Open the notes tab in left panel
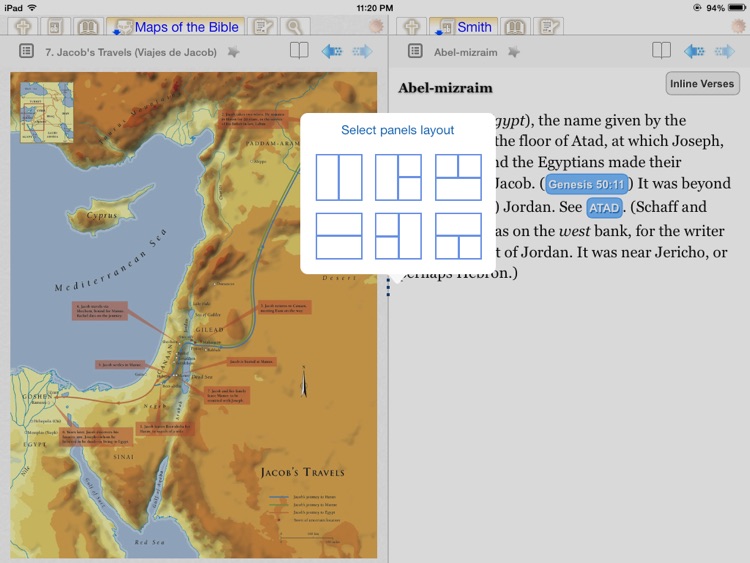This screenshot has width=750, height=563. pos(263,26)
